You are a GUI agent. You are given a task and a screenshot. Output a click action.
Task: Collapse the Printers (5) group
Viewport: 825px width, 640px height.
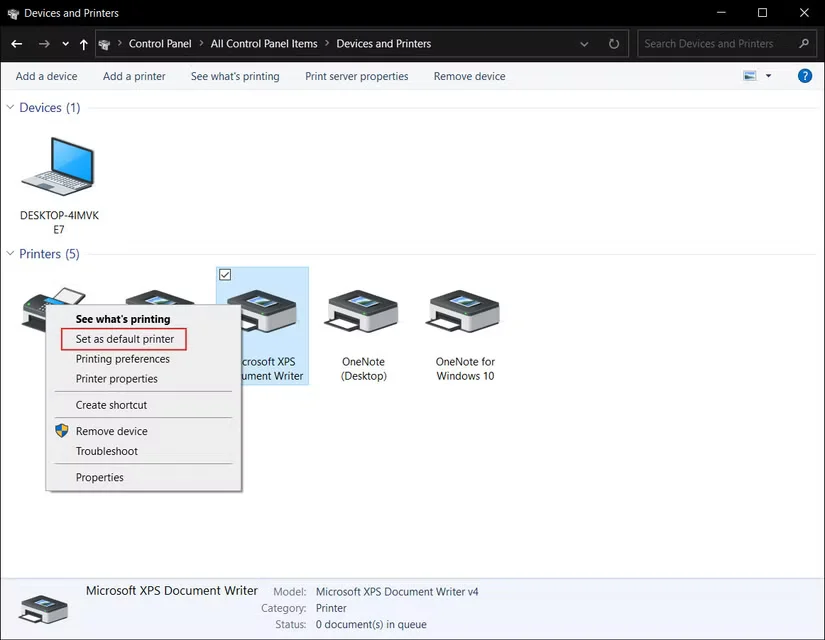pos(11,254)
